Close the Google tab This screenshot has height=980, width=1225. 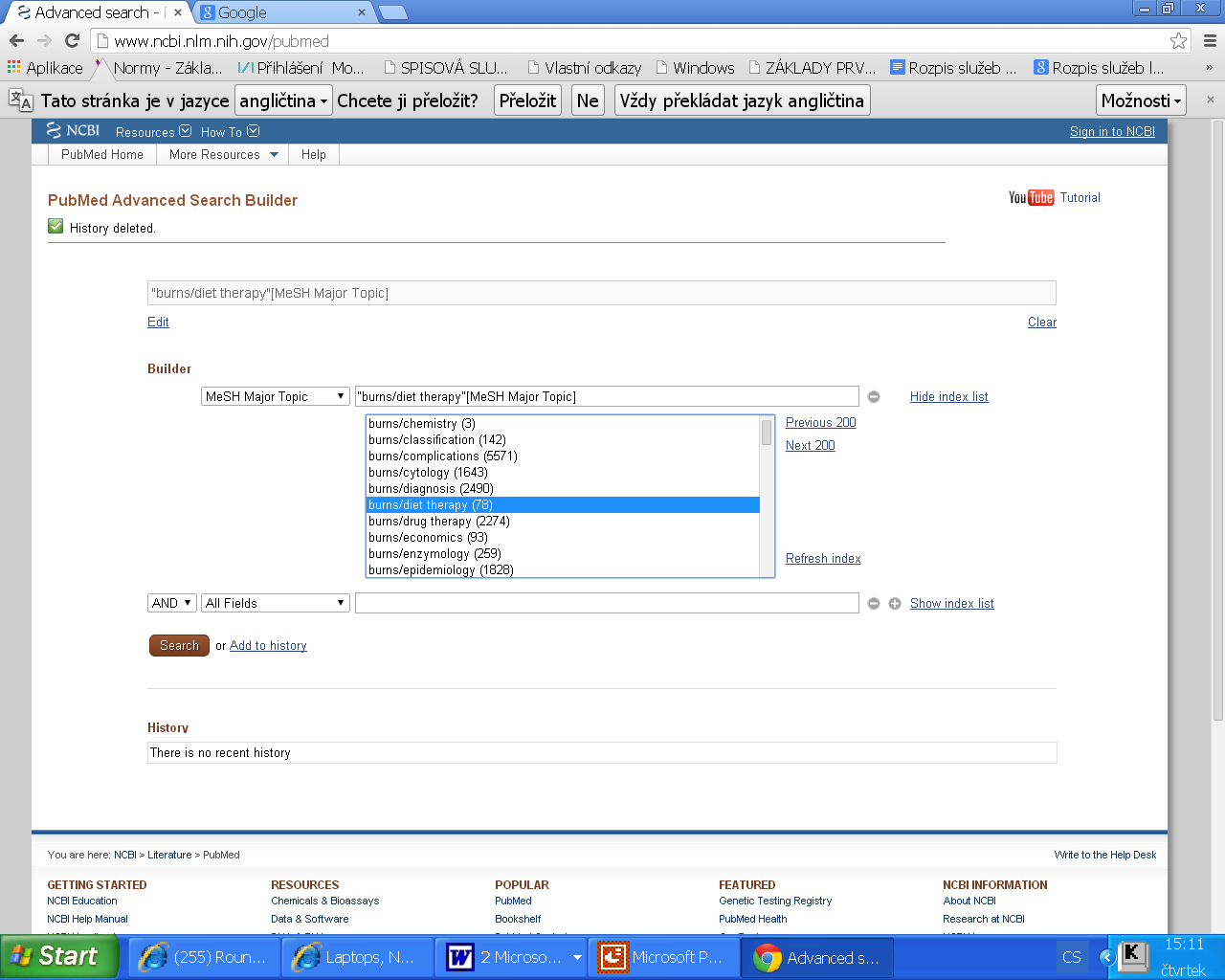pyautogui.click(x=362, y=12)
